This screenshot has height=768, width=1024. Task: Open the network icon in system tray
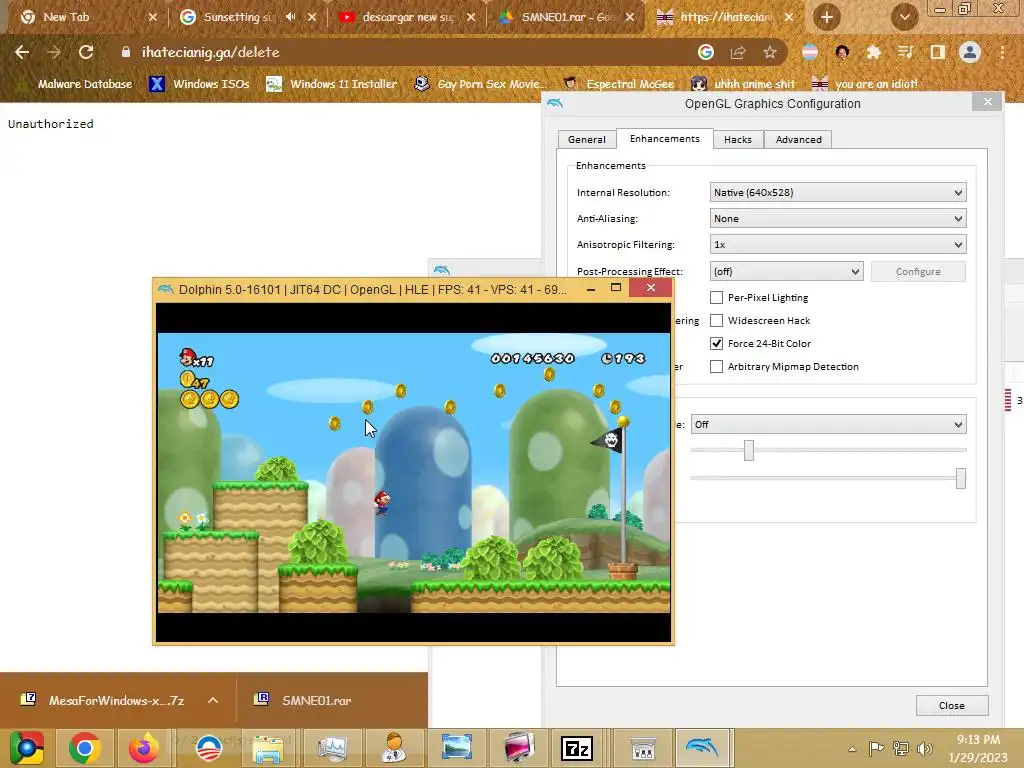coord(901,748)
